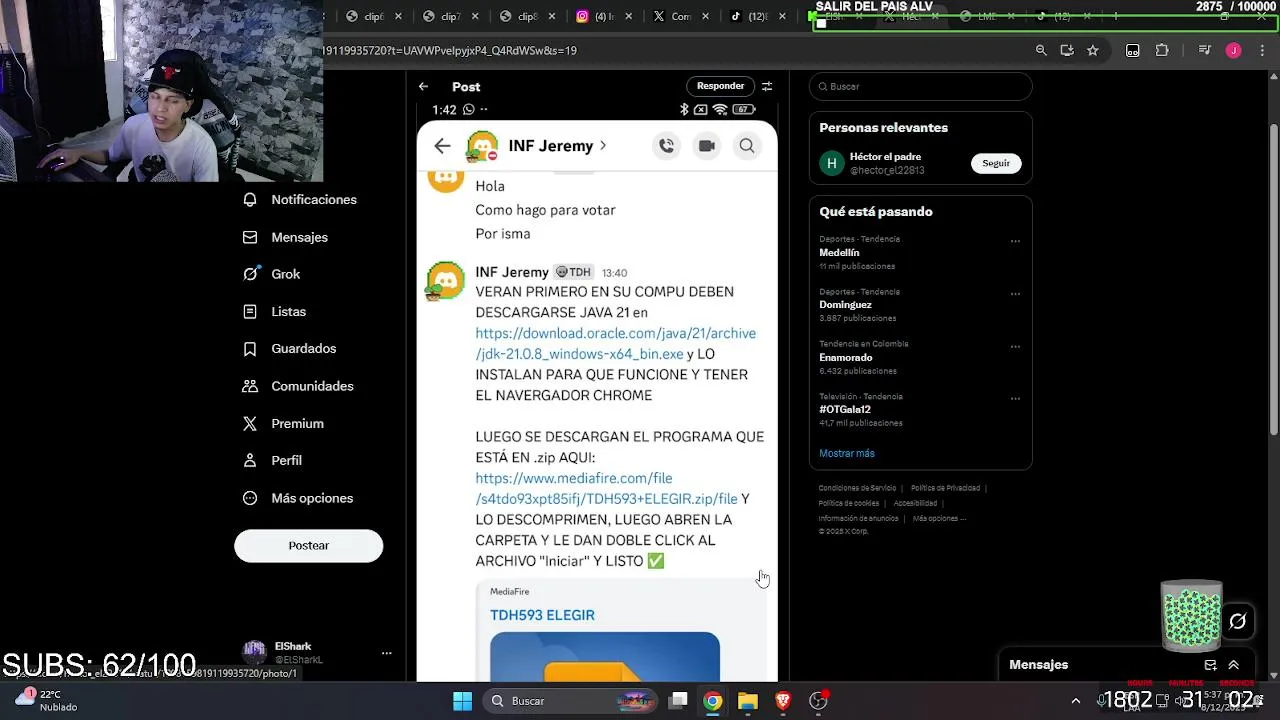This screenshot has height=720, width=1280.
Task: Click the Buscar search field on X
Action: (x=920, y=86)
